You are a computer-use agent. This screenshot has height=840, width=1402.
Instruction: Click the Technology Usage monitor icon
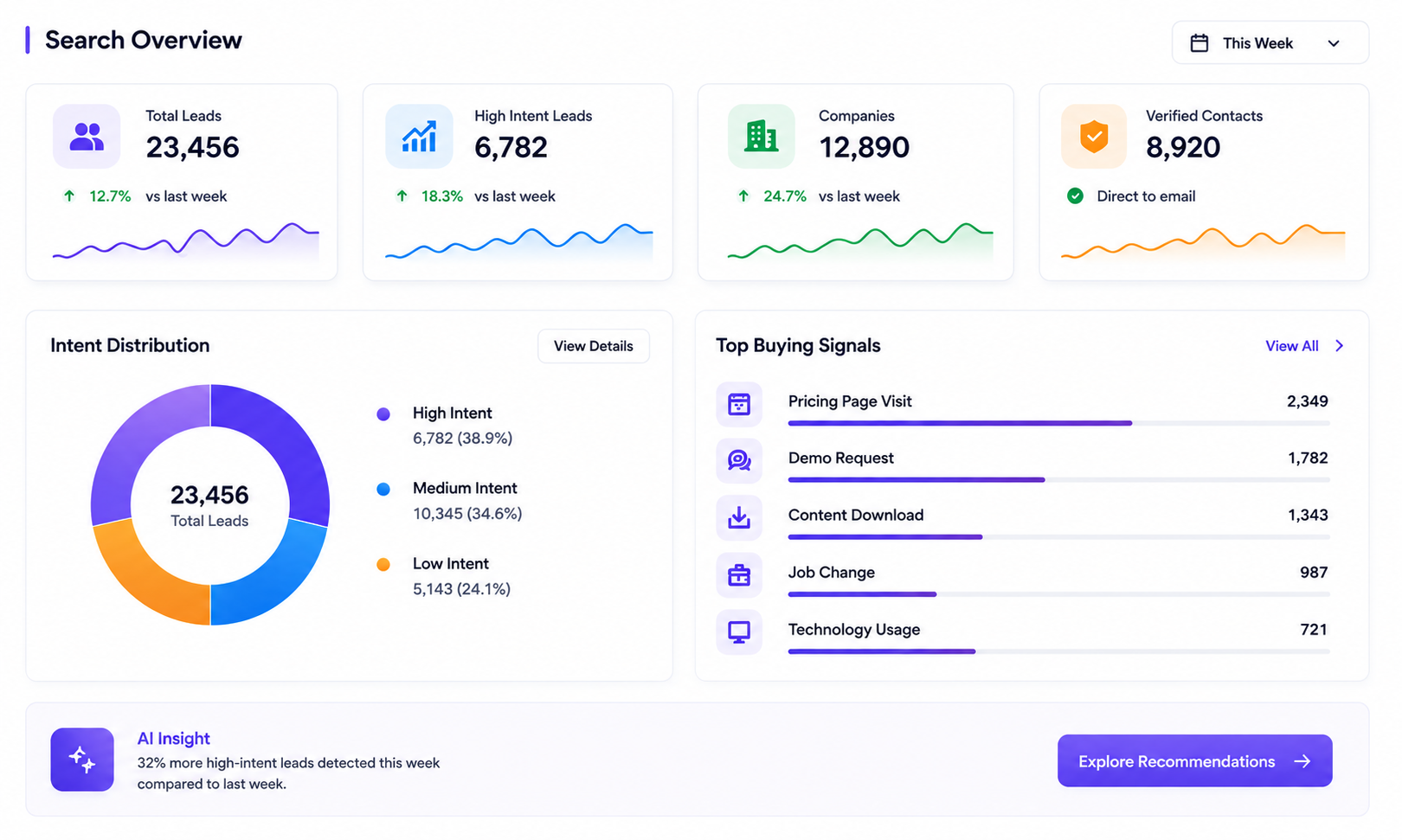click(x=739, y=632)
